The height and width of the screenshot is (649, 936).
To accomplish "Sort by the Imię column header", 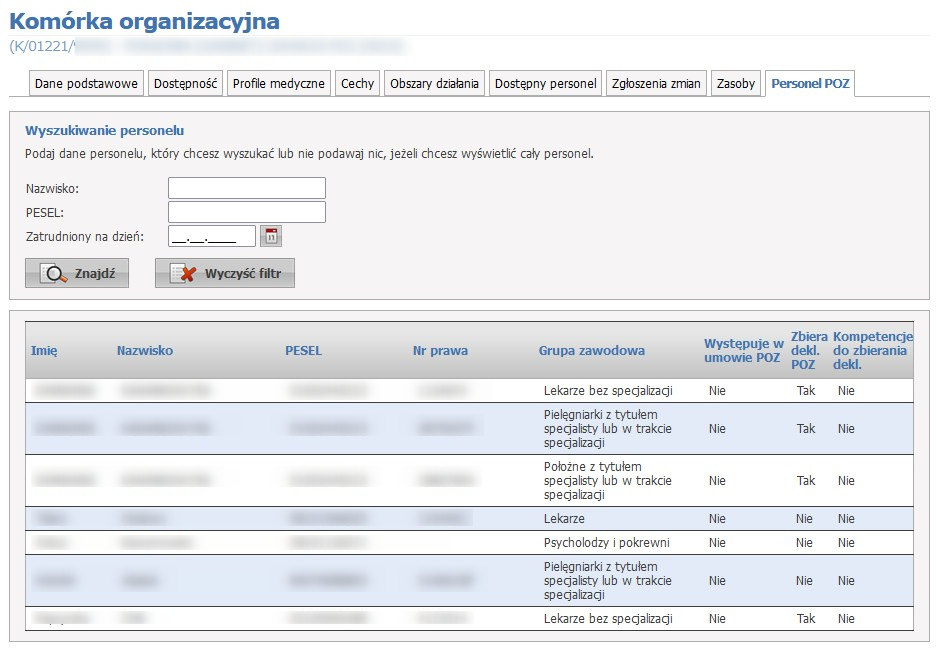I will tap(44, 350).
